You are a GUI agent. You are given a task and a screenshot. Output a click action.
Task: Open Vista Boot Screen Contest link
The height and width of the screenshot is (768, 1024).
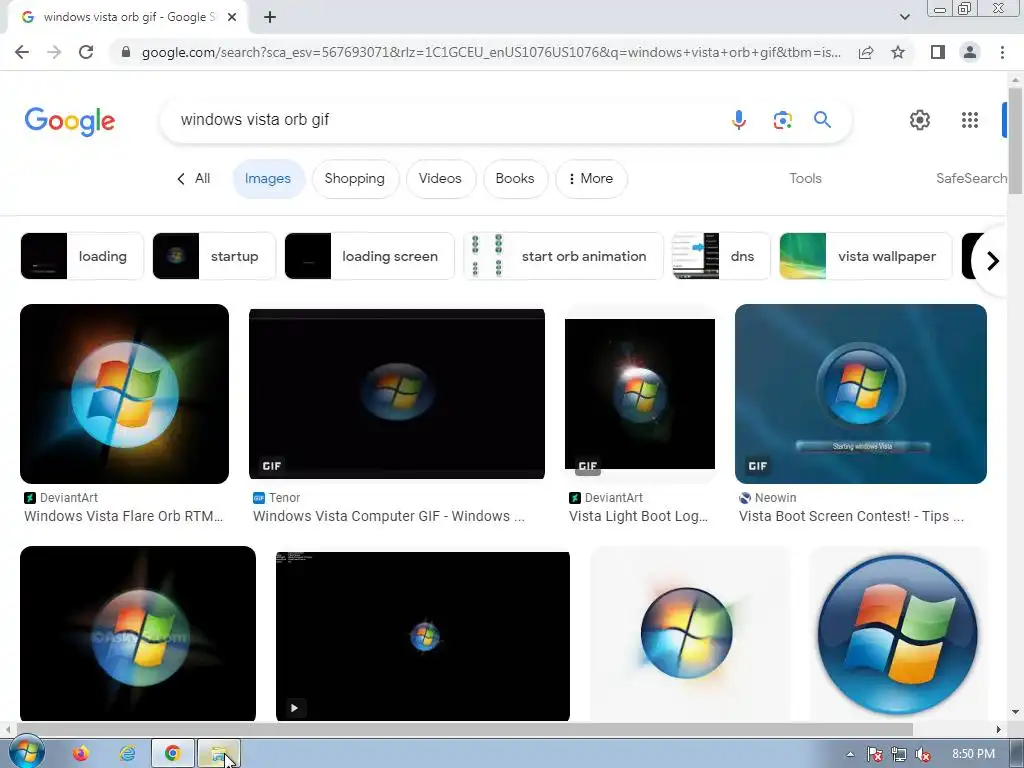pyautogui.click(x=851, y=516)
